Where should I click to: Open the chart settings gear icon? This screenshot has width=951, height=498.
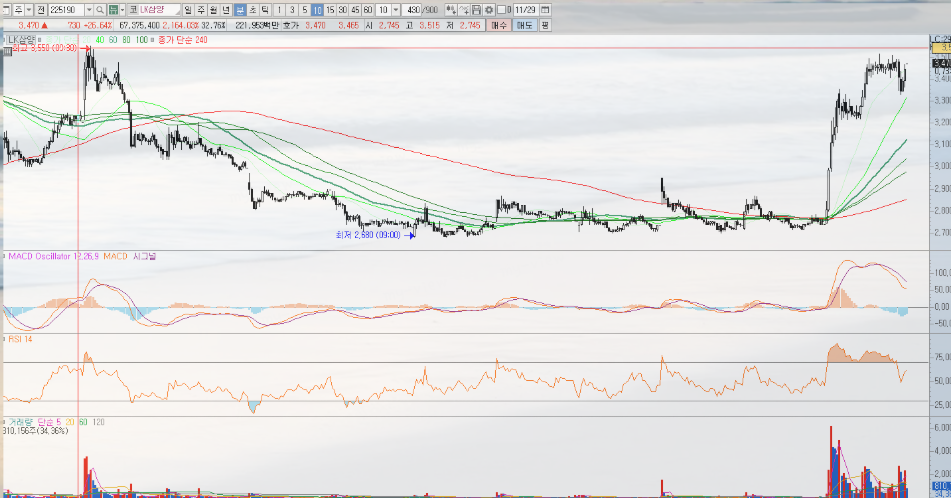[489, 10]
